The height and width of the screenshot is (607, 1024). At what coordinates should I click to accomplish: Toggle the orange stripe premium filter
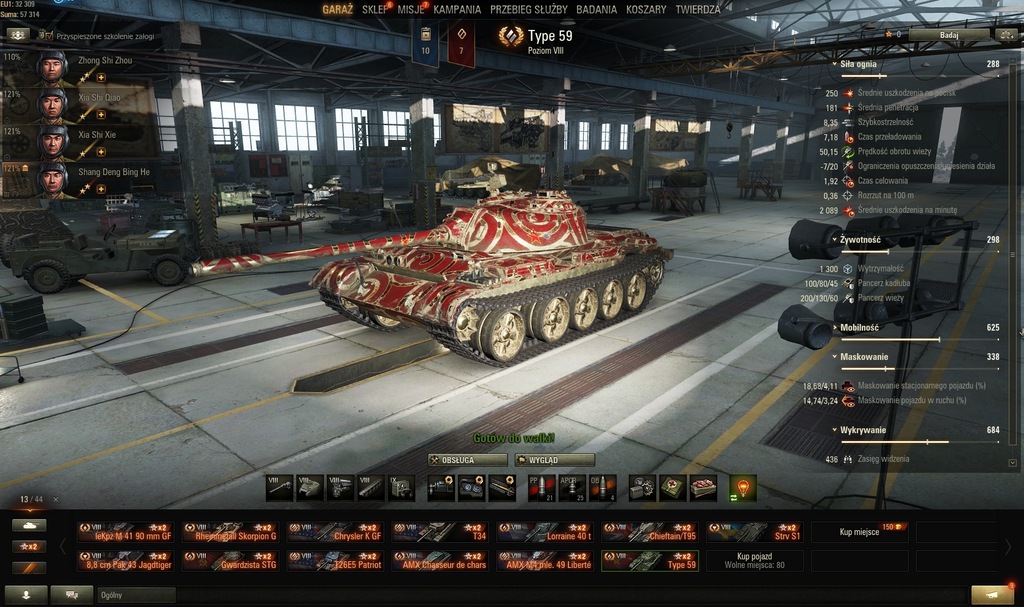29,568
